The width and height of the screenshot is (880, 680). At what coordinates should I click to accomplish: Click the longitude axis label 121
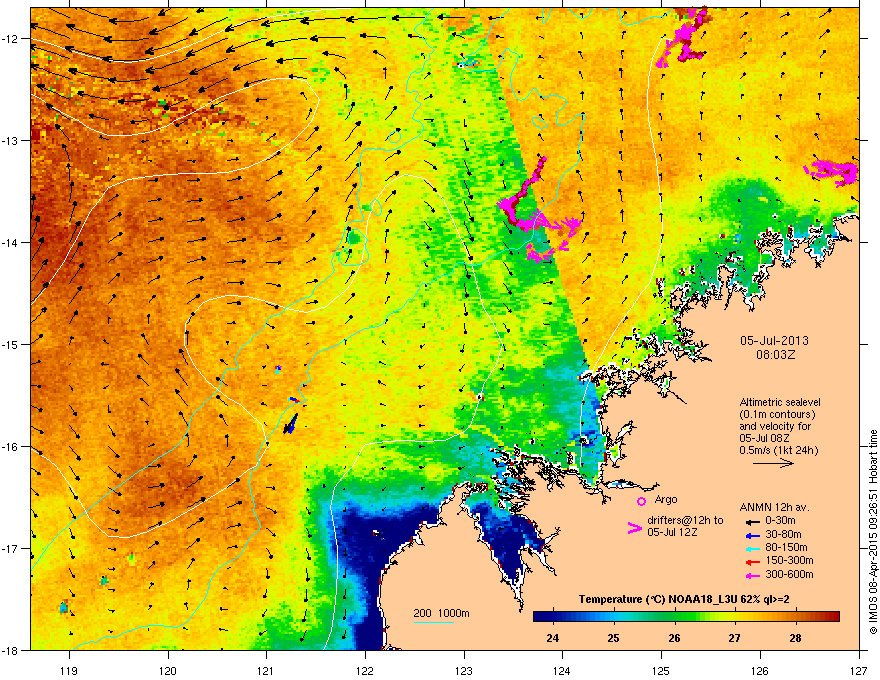point(266,670)
